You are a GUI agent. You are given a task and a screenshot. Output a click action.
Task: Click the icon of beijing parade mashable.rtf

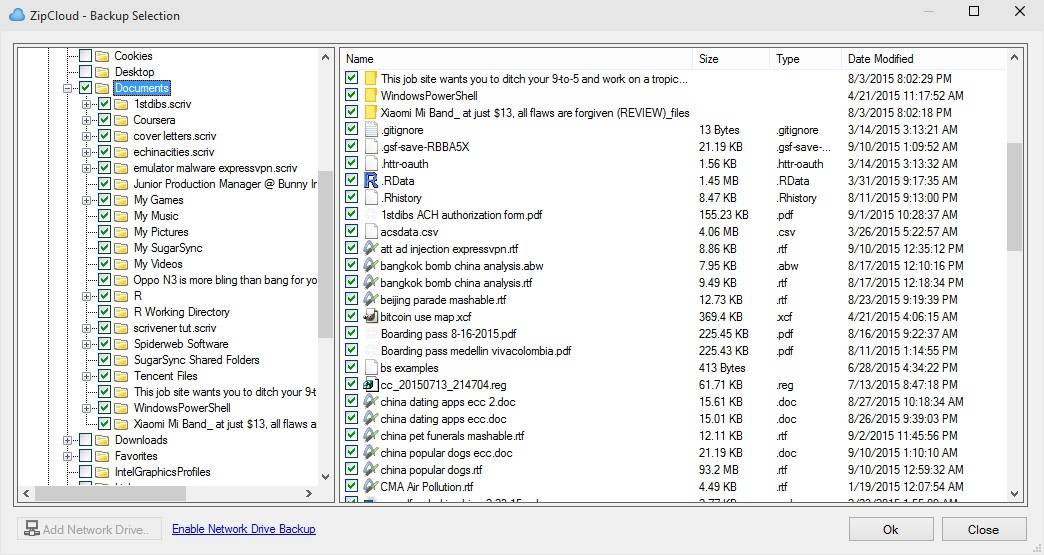pos(371,299)
